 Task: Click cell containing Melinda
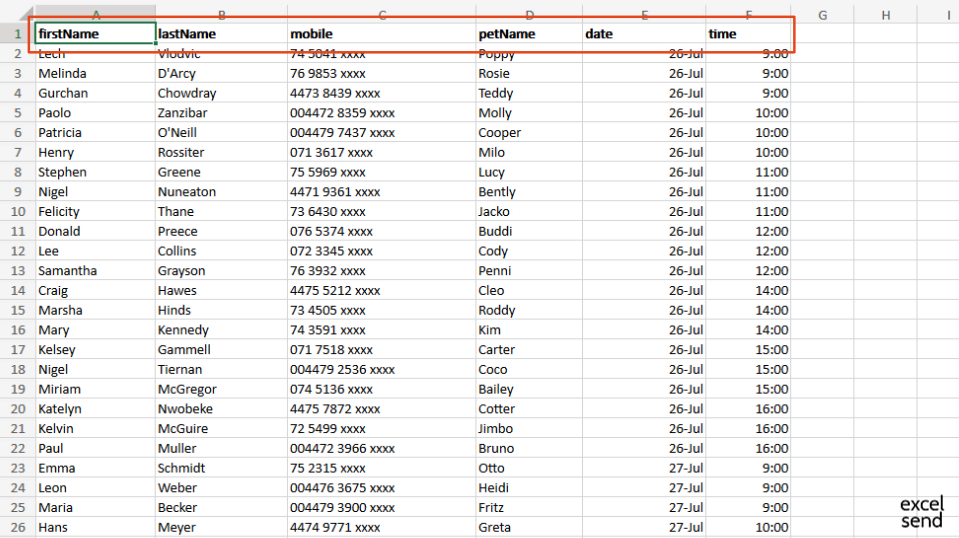point(95,73)
